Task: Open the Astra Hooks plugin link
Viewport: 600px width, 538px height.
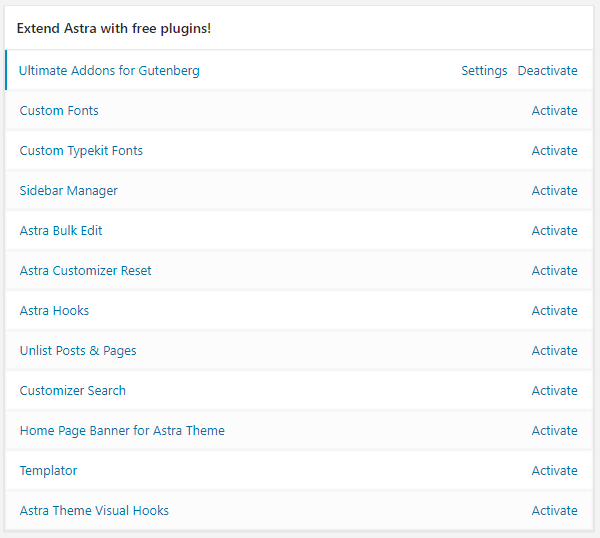Action: point(54,310)
